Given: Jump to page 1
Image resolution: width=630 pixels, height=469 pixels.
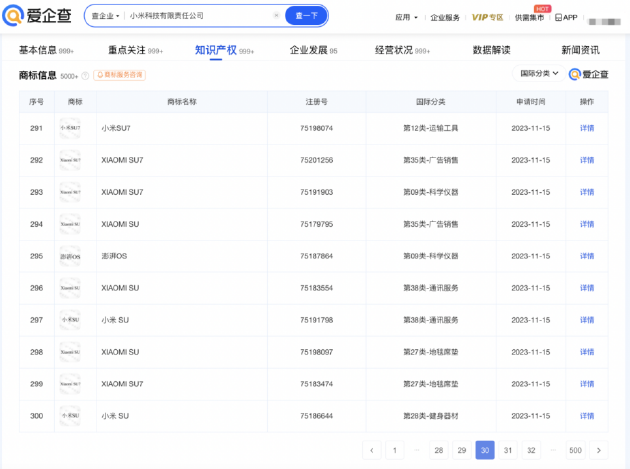Looking at the screenshot, I should coord(395,450).
